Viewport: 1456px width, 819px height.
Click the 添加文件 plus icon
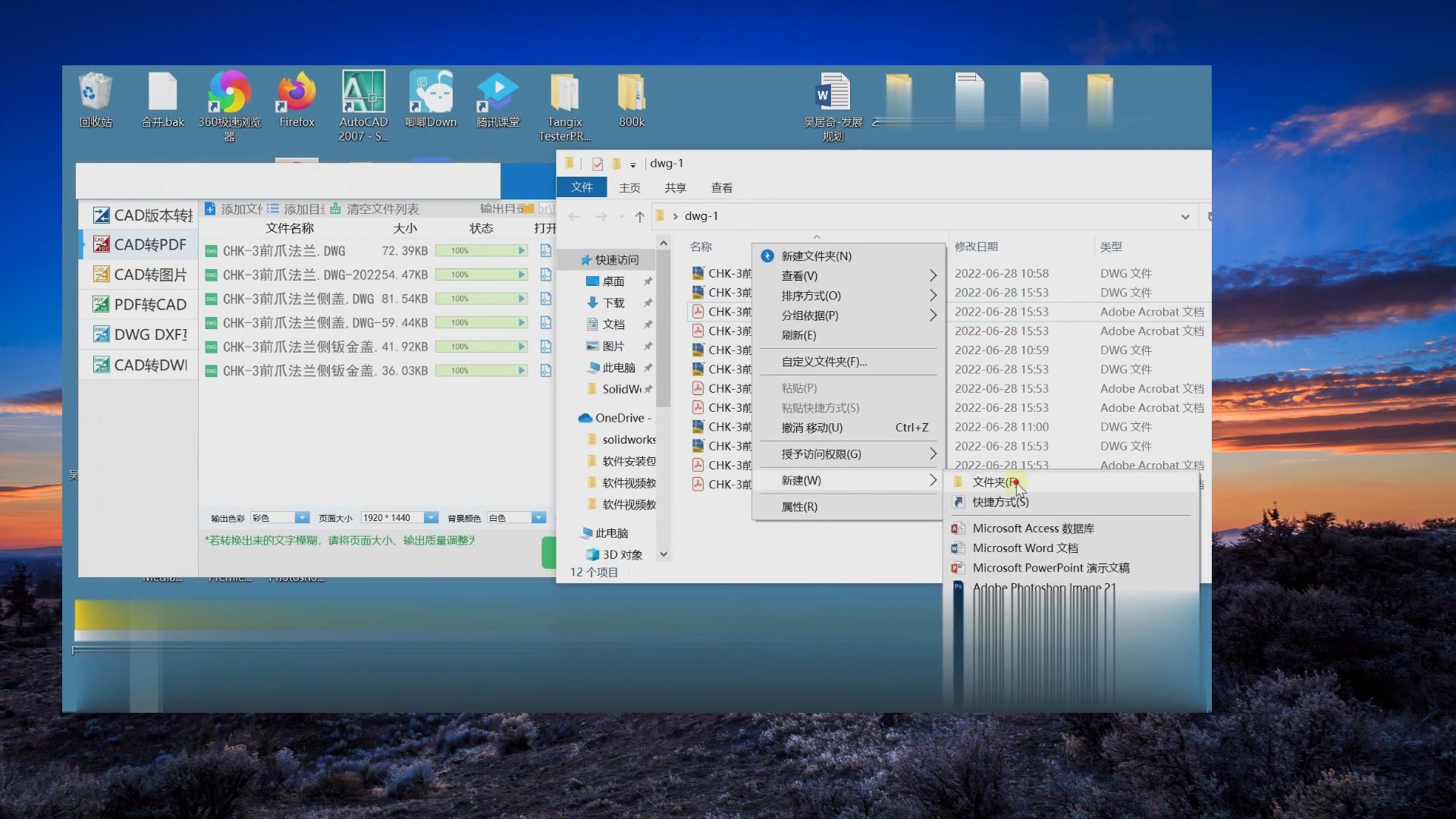[211, 209]
